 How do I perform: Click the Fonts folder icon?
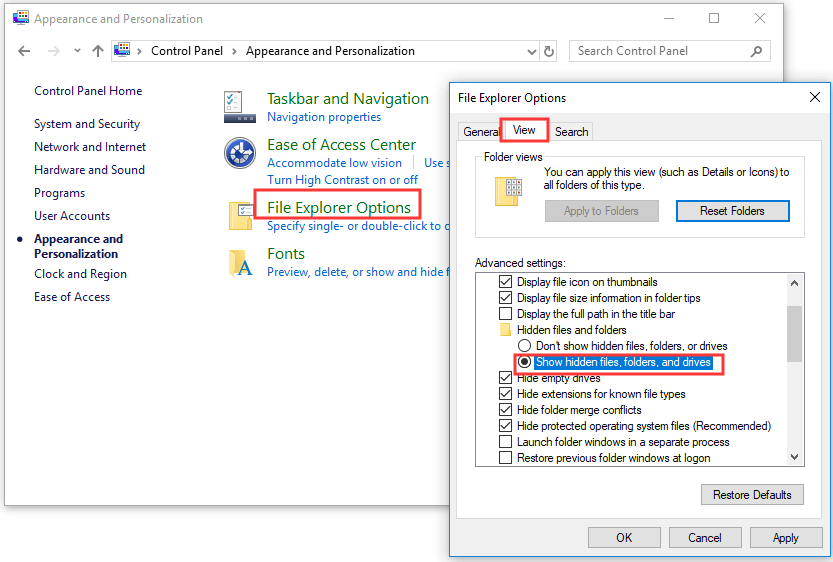click(x=240, y=263)
